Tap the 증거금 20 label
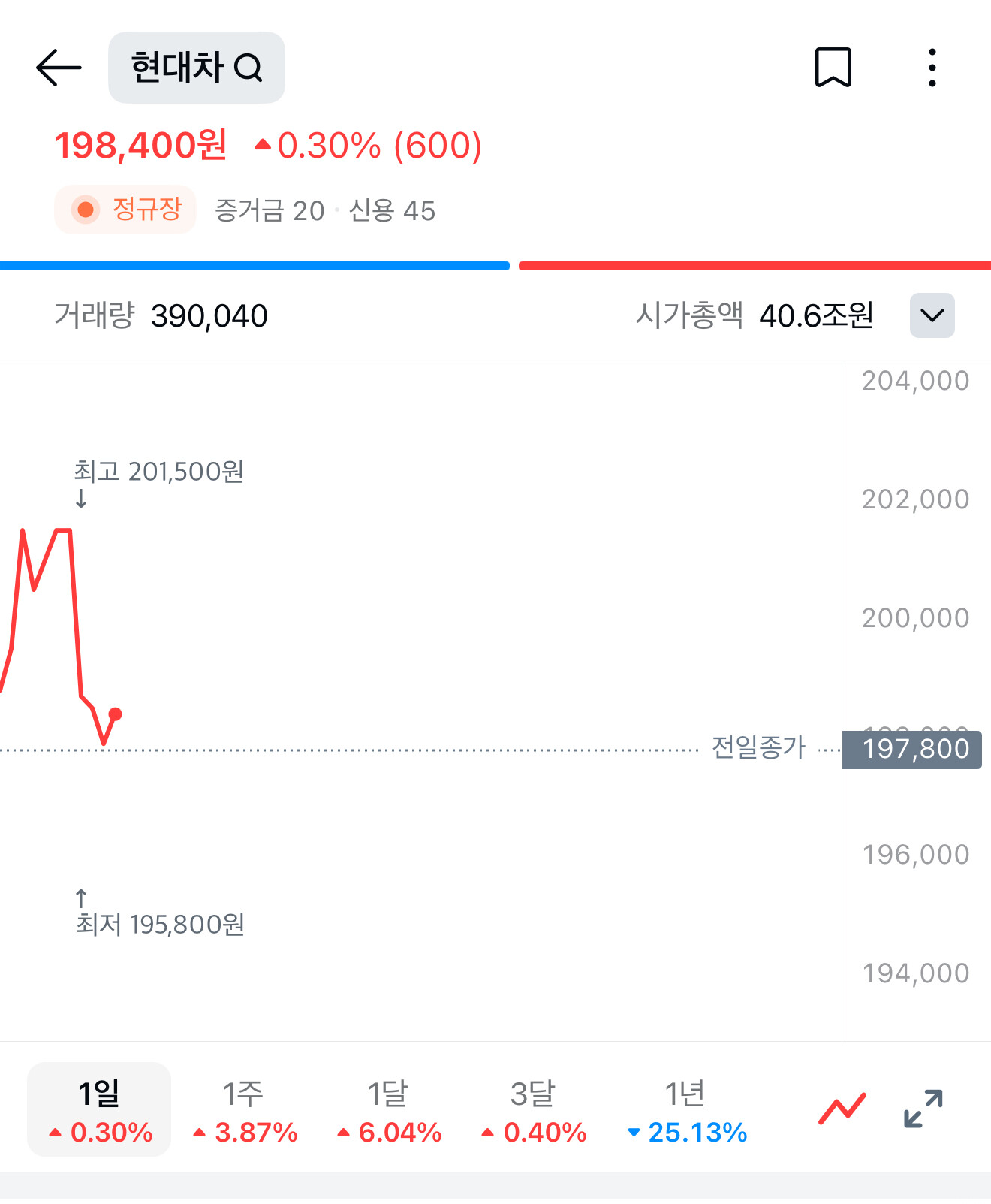 (270, 211)
